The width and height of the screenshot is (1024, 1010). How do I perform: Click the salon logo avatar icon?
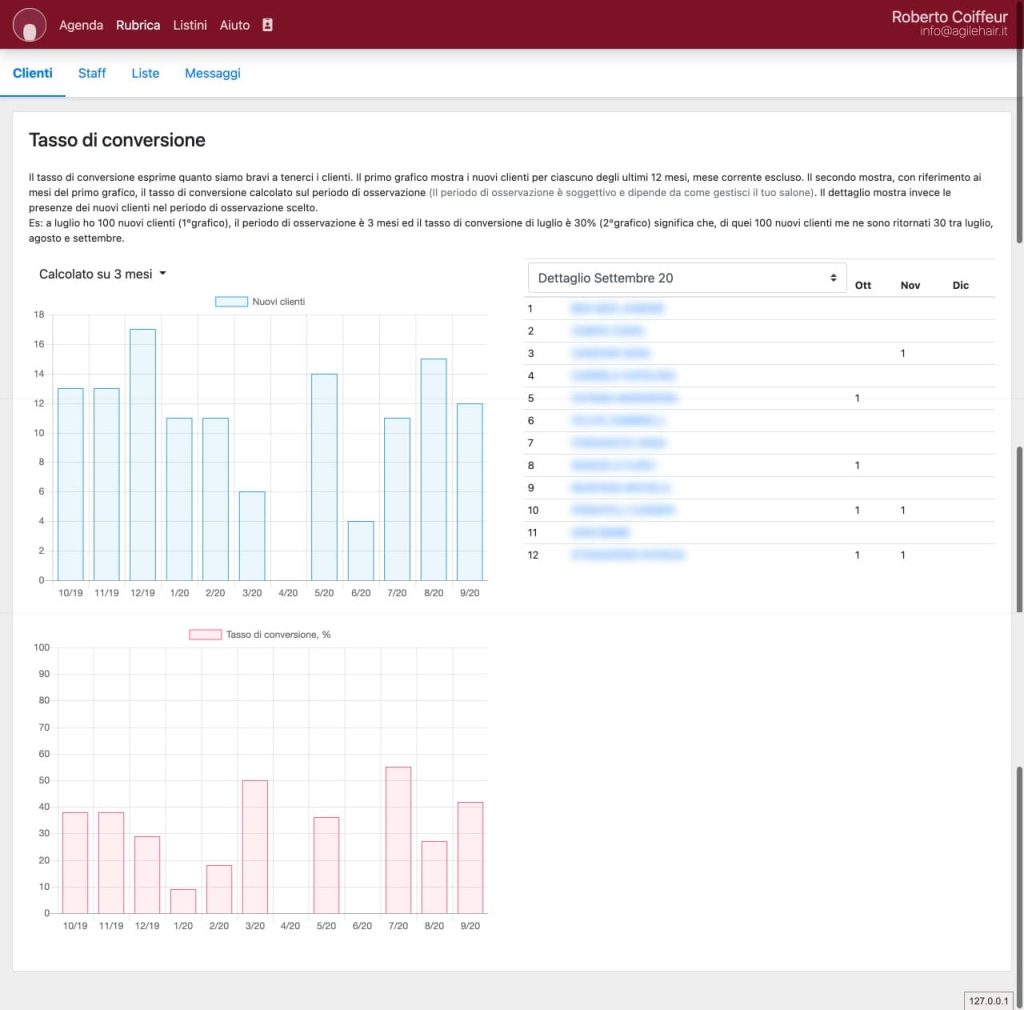pos(29,25)
